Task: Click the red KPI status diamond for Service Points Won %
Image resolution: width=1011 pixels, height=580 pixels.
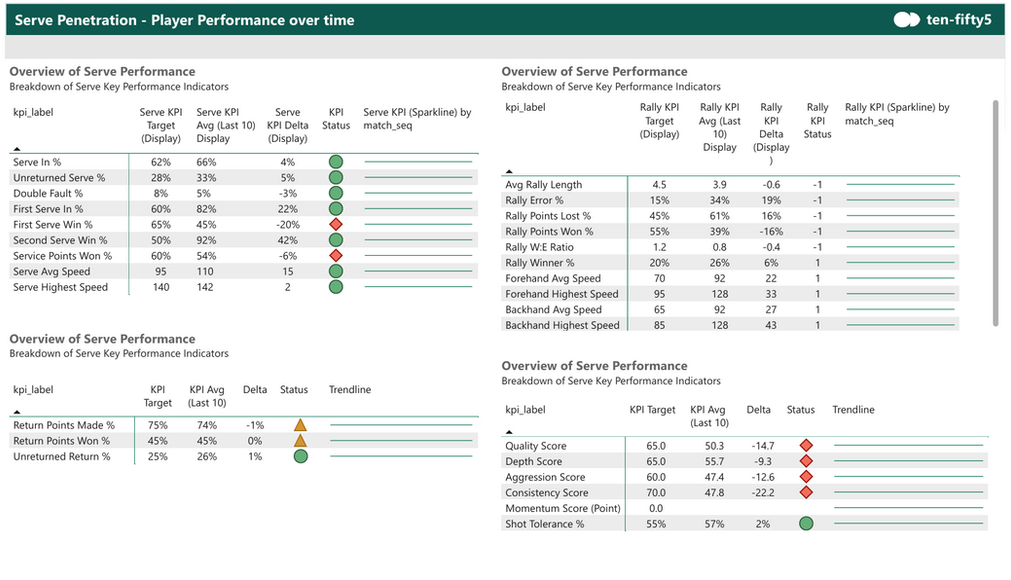Action: tap(335, 256)
